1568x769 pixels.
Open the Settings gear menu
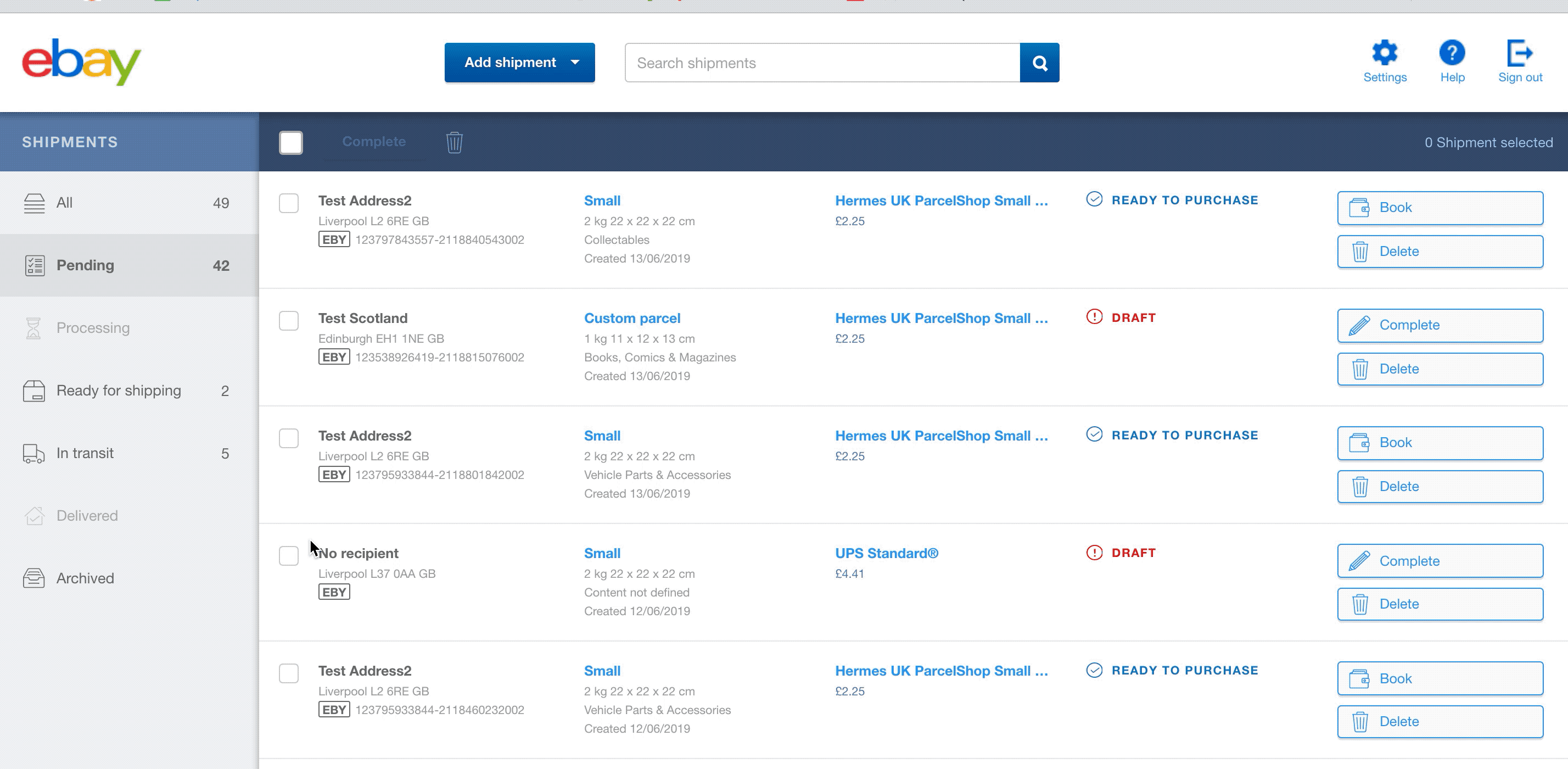[x=1385, y=52]
